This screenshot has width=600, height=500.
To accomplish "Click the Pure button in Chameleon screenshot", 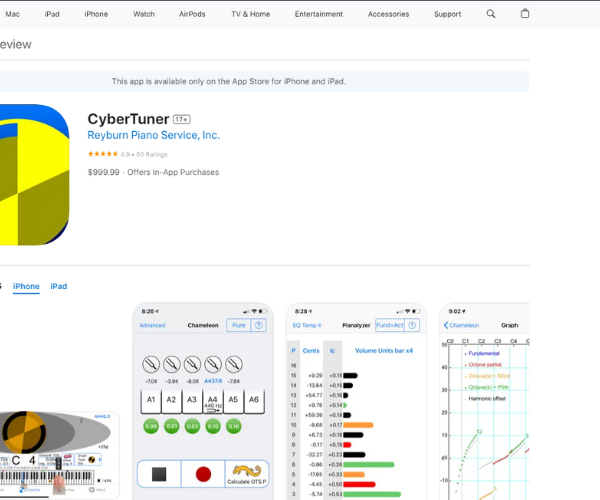I will [x=239, y=325].
